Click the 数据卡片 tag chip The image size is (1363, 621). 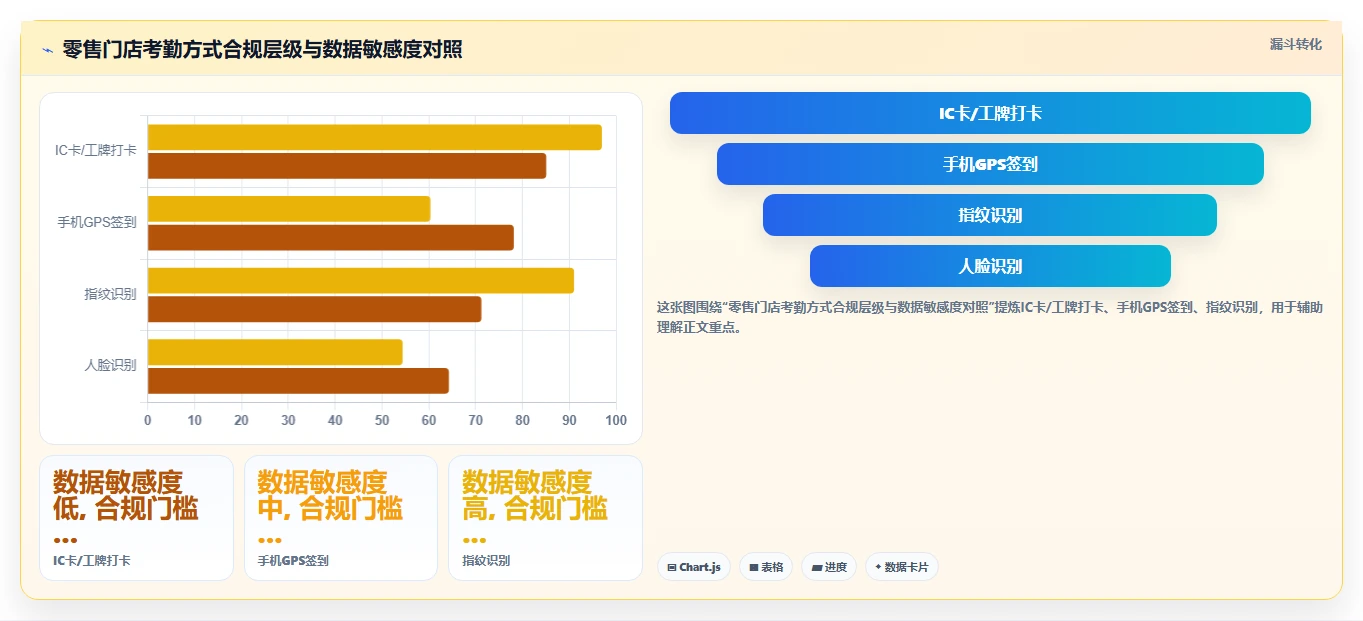point(902,567)
